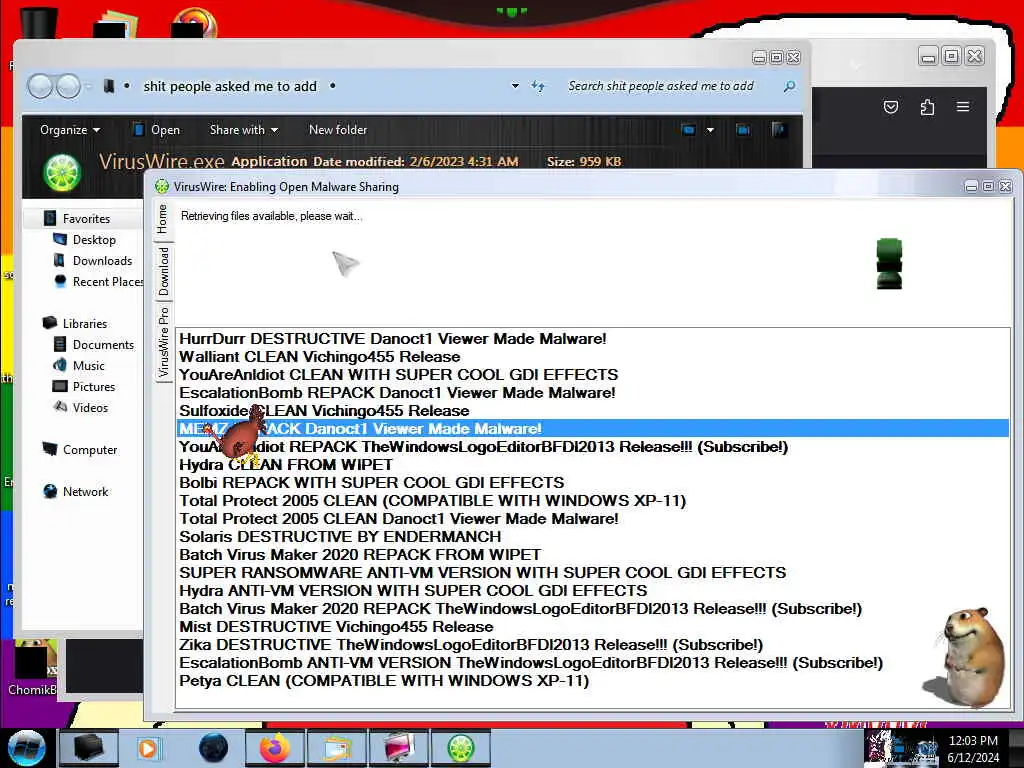Viewport: 1024px width, 768px height.
Task: Click the VirusWire lime taskbar icon
Action: (x=460, y=748)
